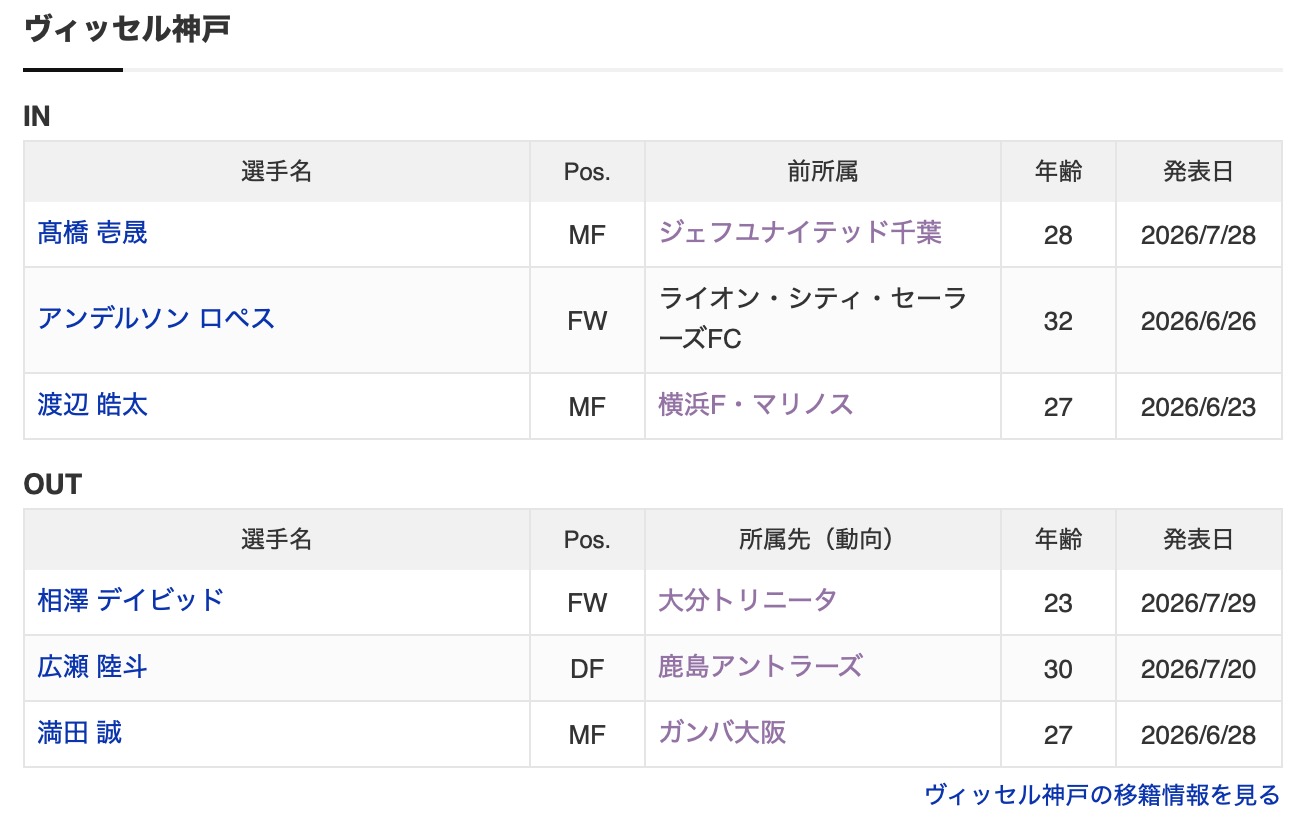The height and width of the screenshot is (830, 1312).
Task: Visit 鹿島アントラーズ team link
Action: (x=760, y=667)
